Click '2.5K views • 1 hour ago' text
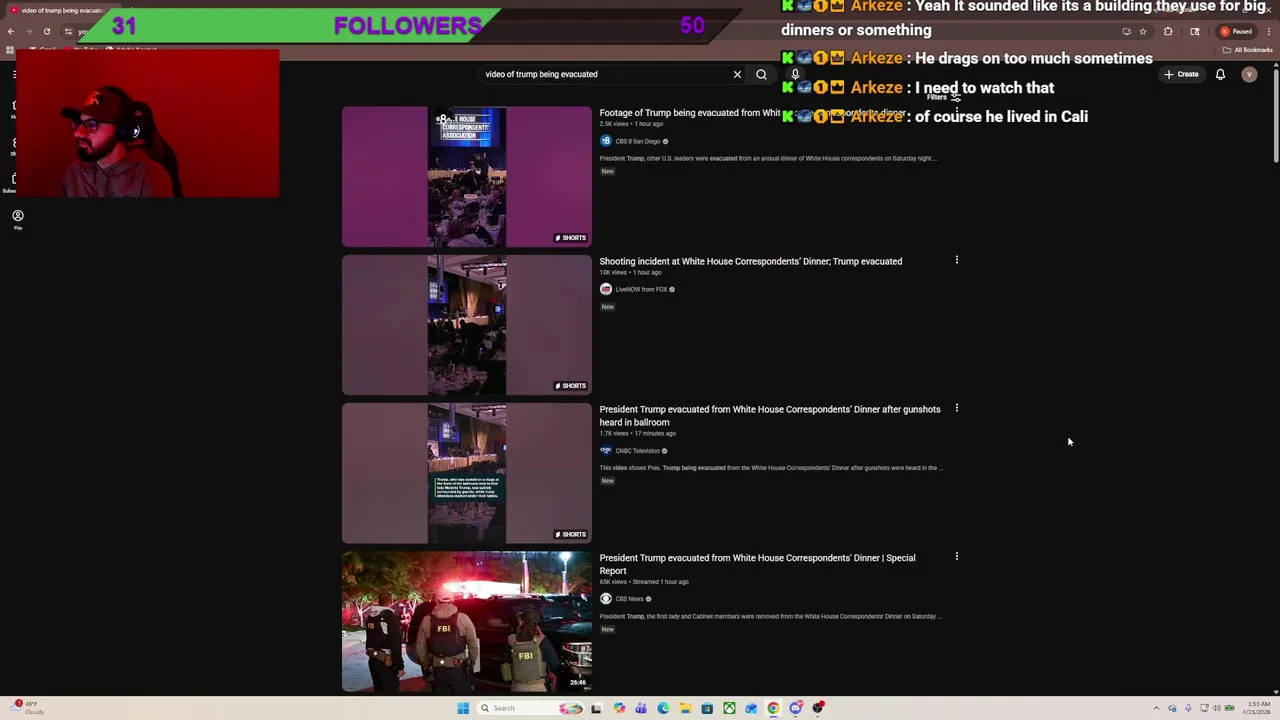1280x720 pixels. (630, 124)
